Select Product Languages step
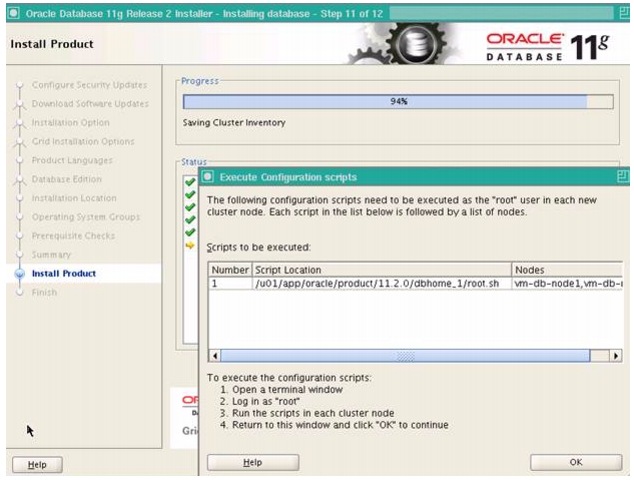634x499 pixels. click(x=72, y=161)
